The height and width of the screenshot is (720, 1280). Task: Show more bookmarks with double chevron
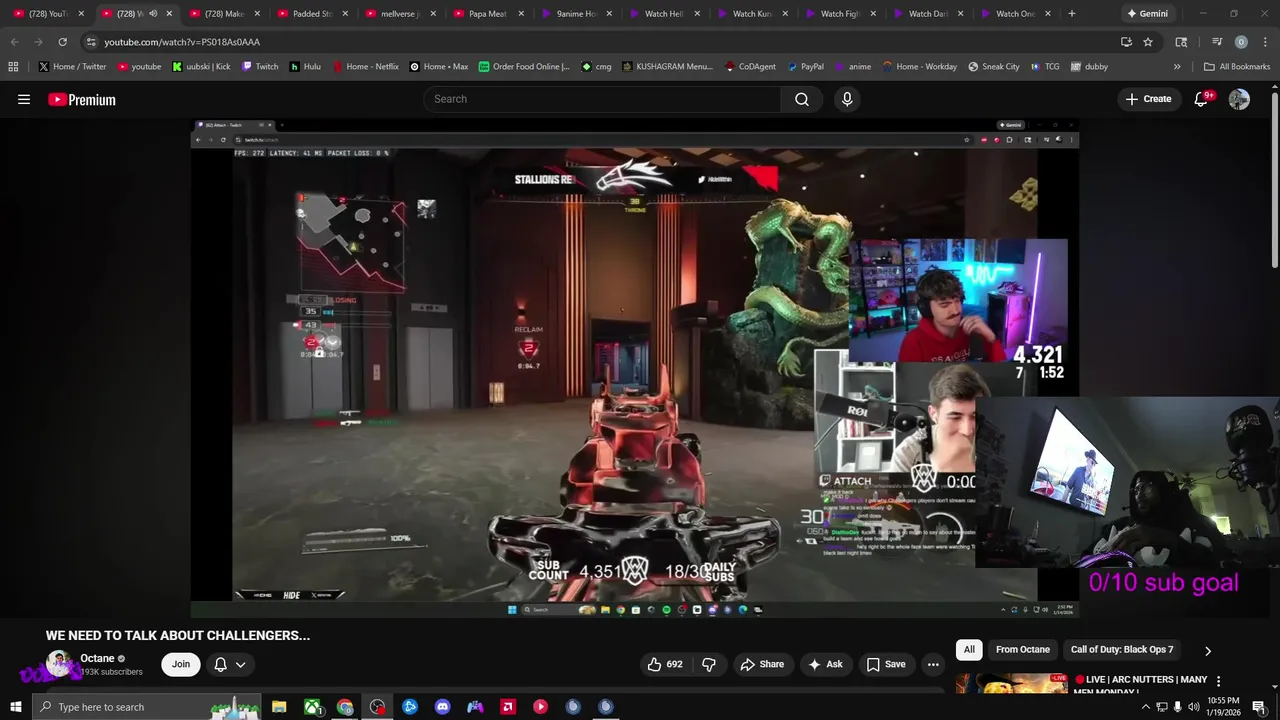click(x=1177, y=67)
